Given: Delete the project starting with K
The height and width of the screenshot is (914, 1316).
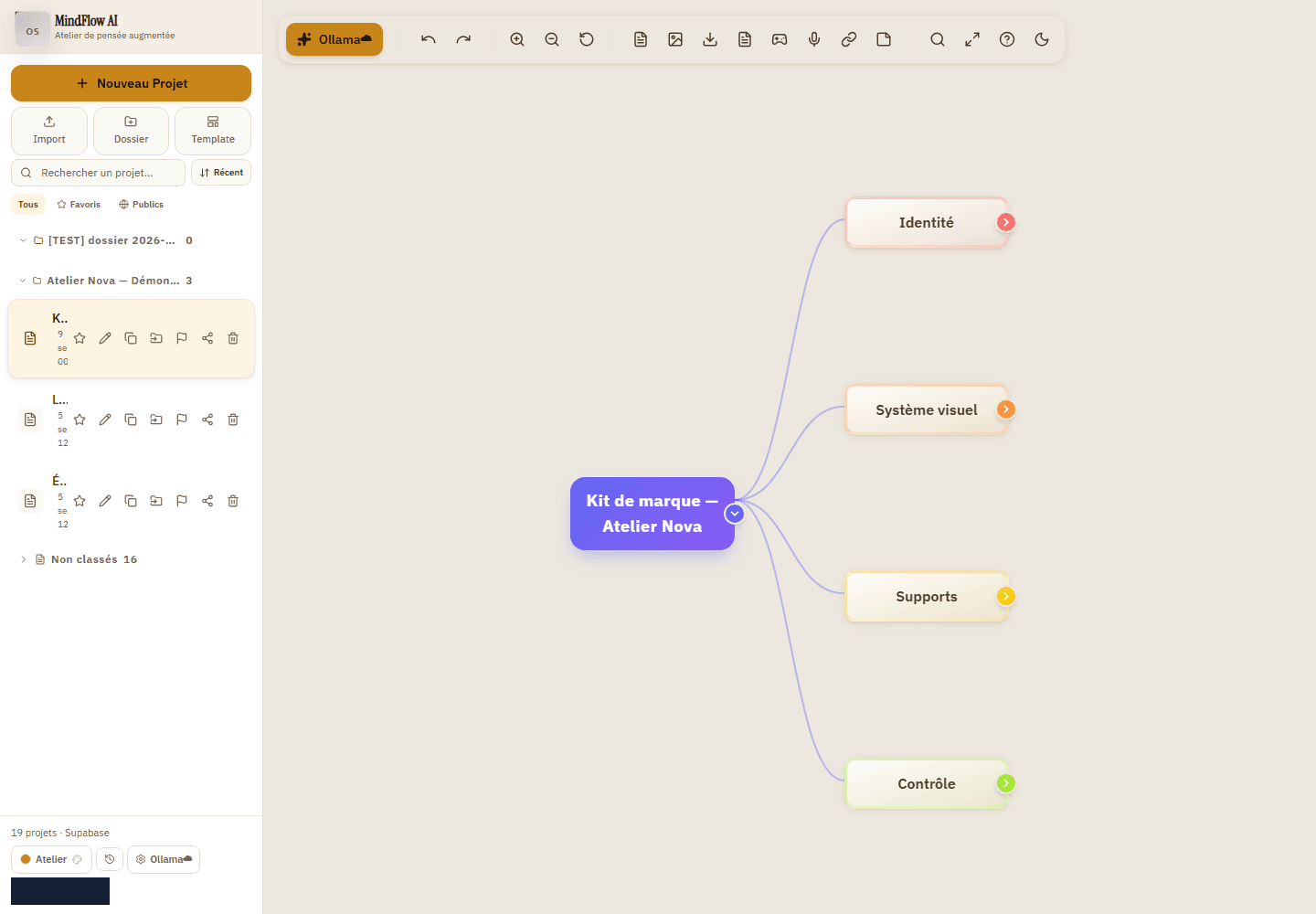Looking at the screenshot, I should click(233, 338).
